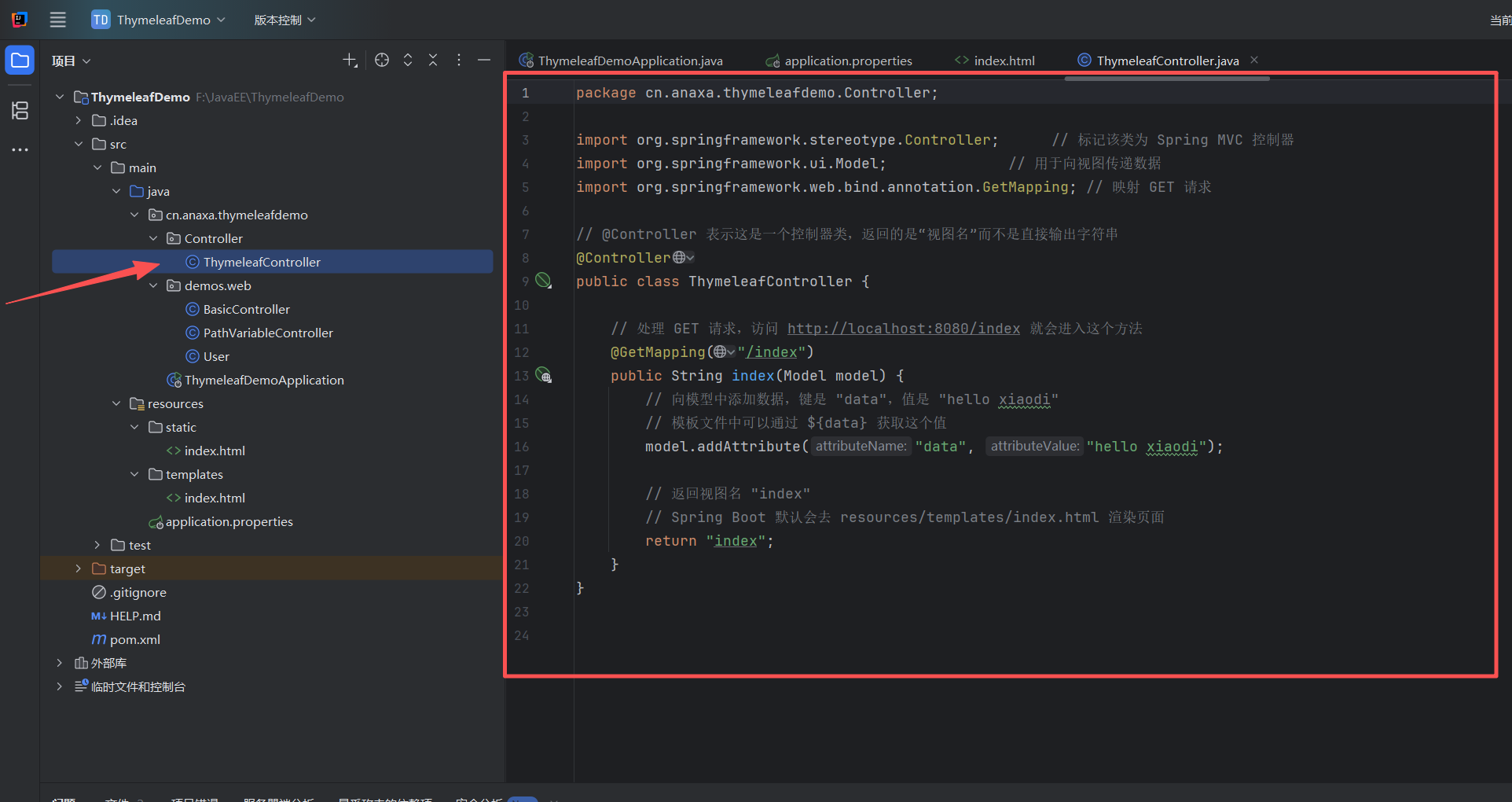Open project view mode dropdown
The width and height of the screenshot is (1512, 802).
[72, 61]
